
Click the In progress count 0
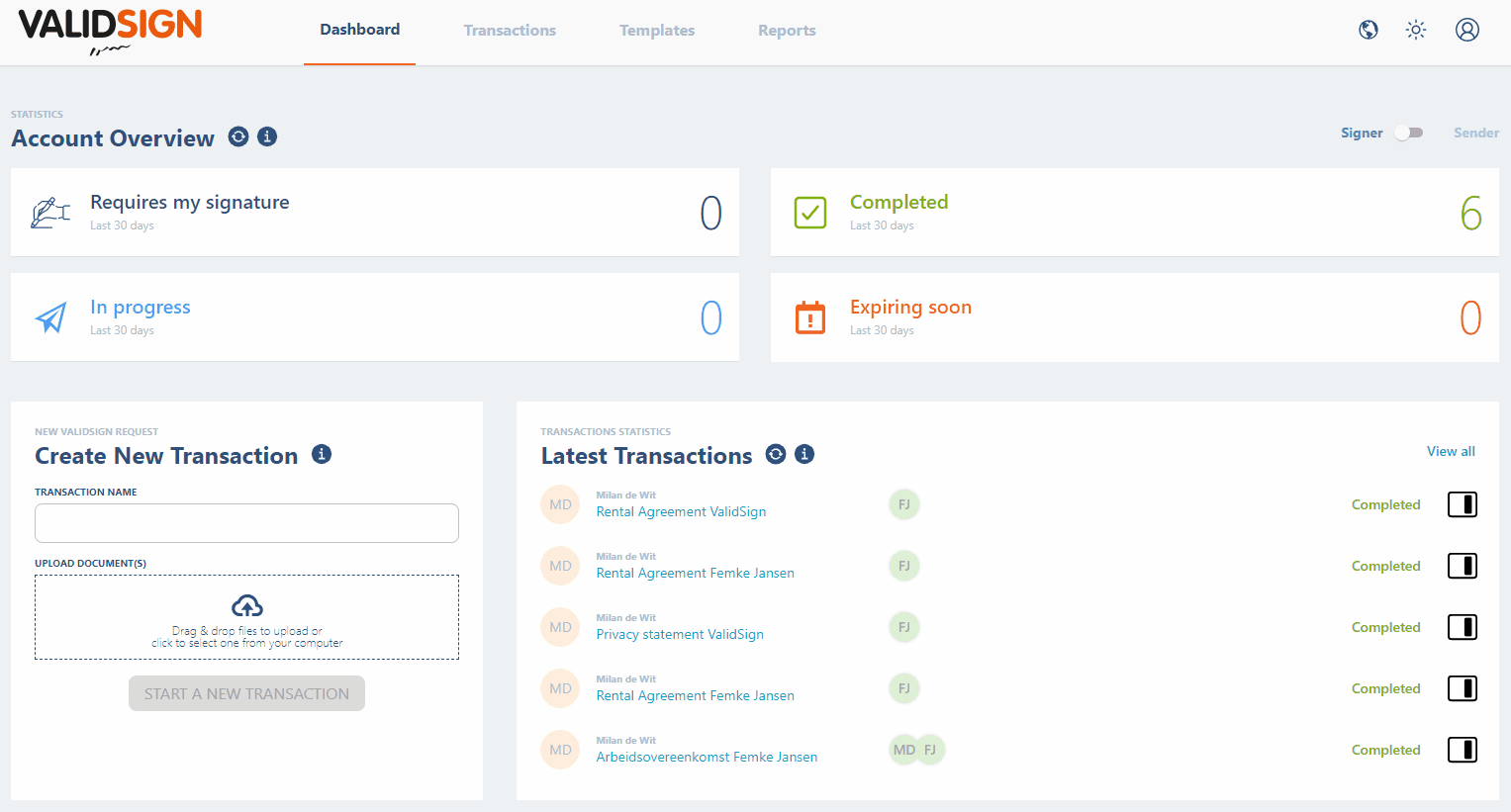coord(710,317)
